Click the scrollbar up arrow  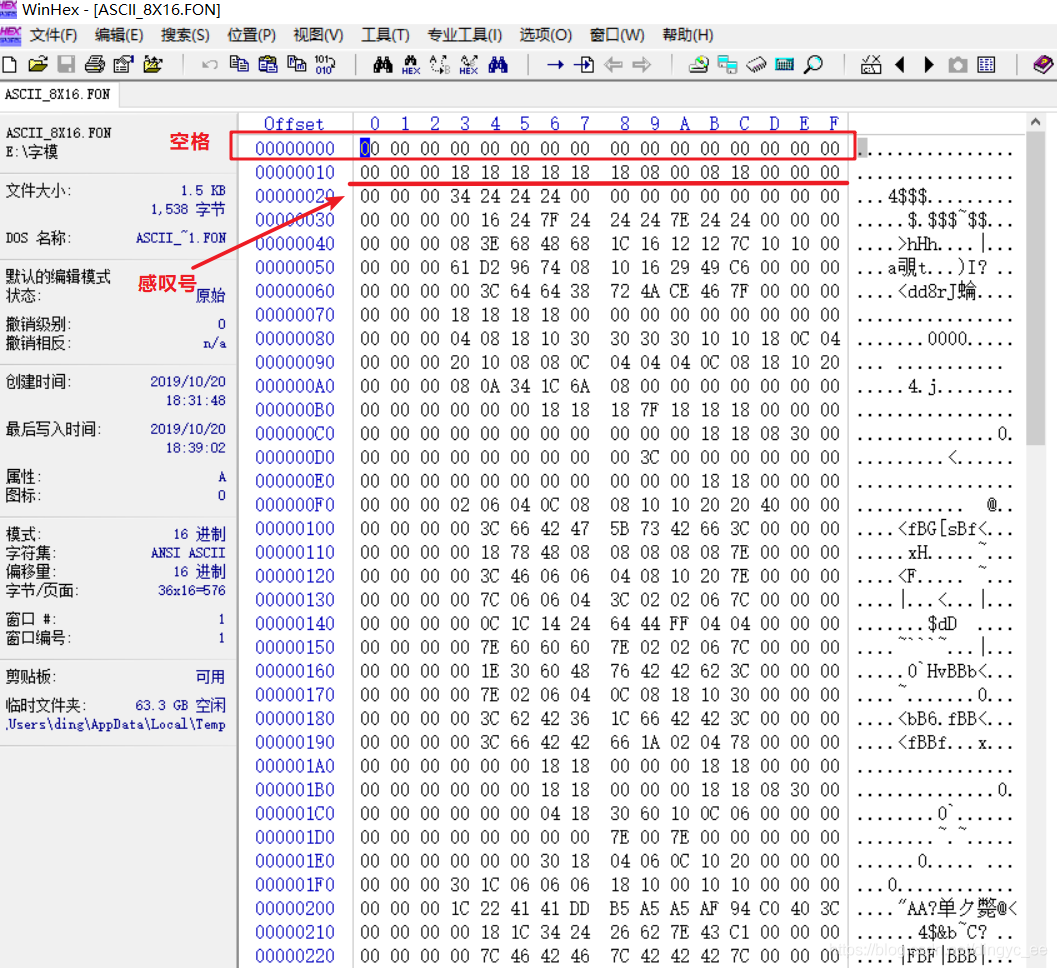pyautogui.click(x=1035, y=122)
